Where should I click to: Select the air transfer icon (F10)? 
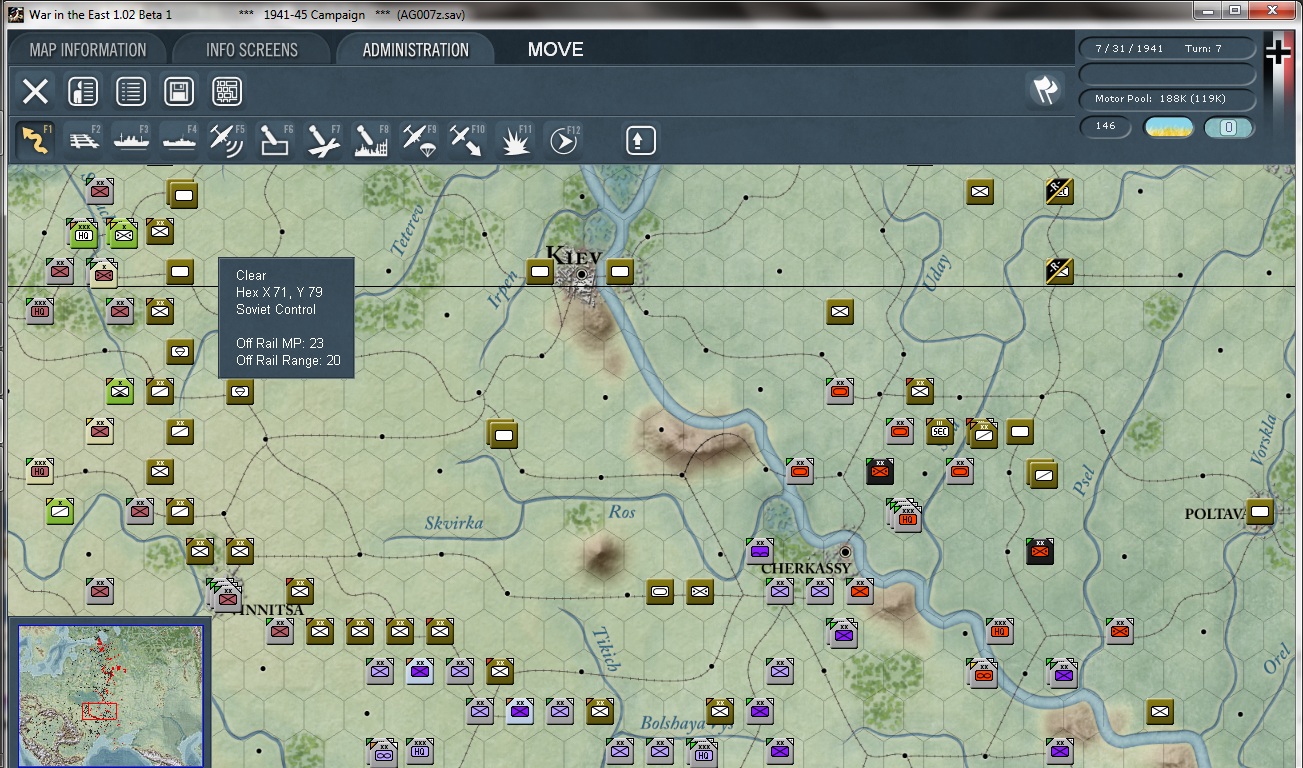click(468, 140)
